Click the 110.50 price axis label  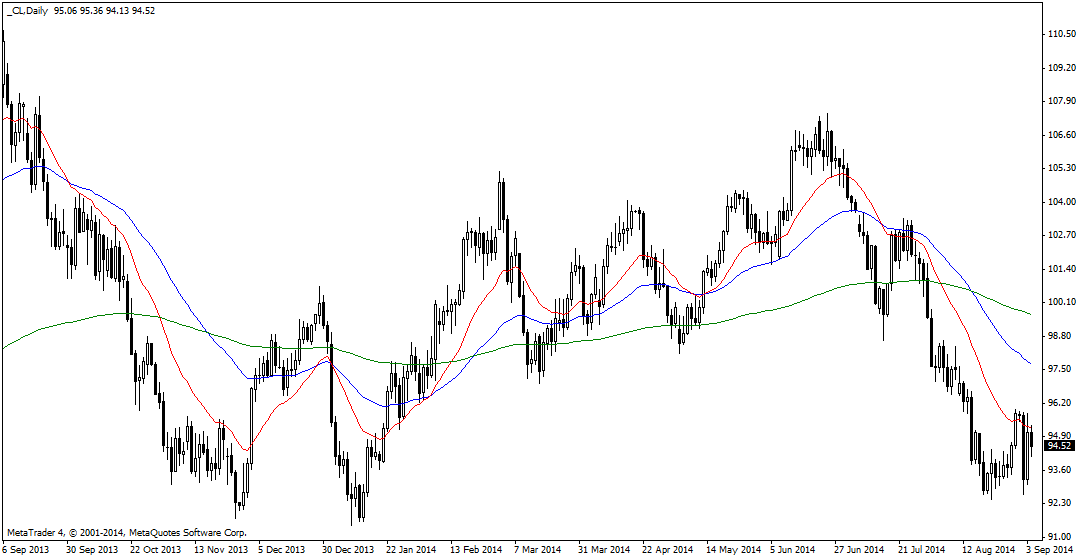pos(1061,34)
